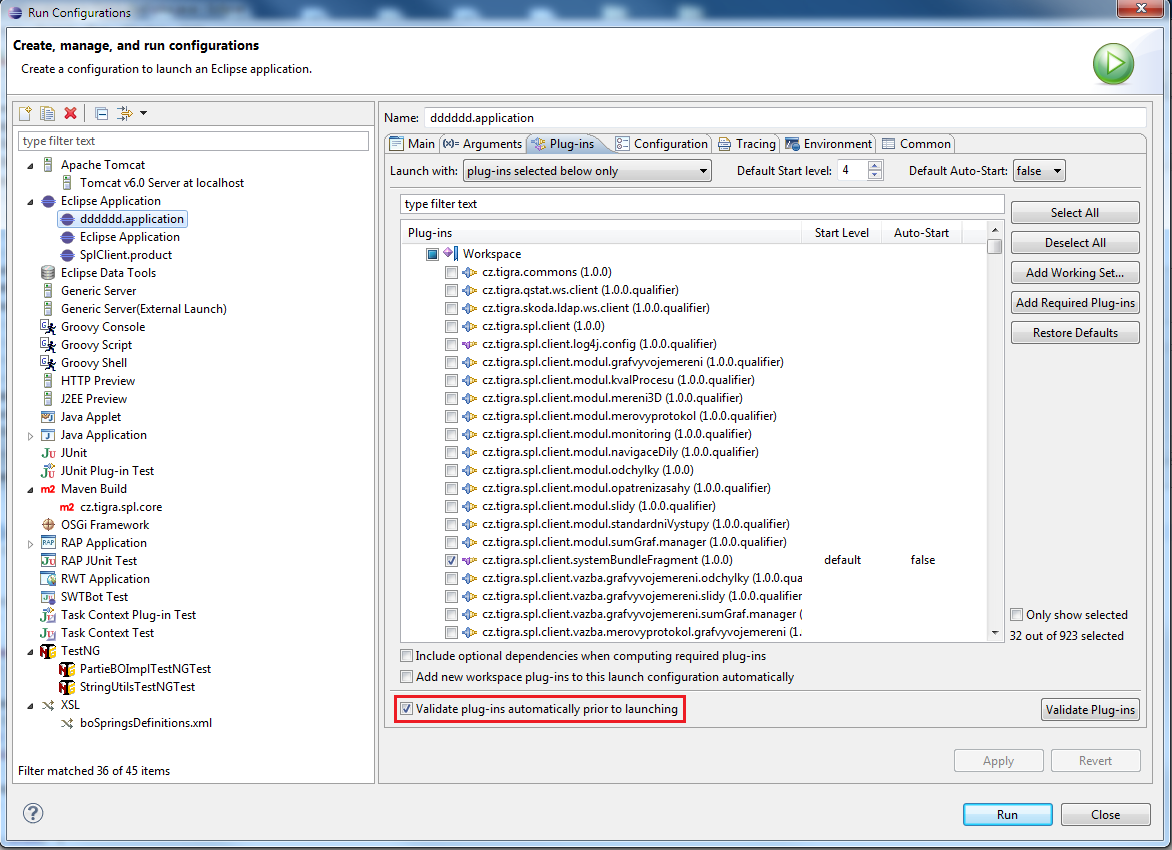Open the boSpringsDefinitions.xml XSL configuration
Viewport: 1172px width, 850px height.
pyautogui.click(x=146, y=723)
